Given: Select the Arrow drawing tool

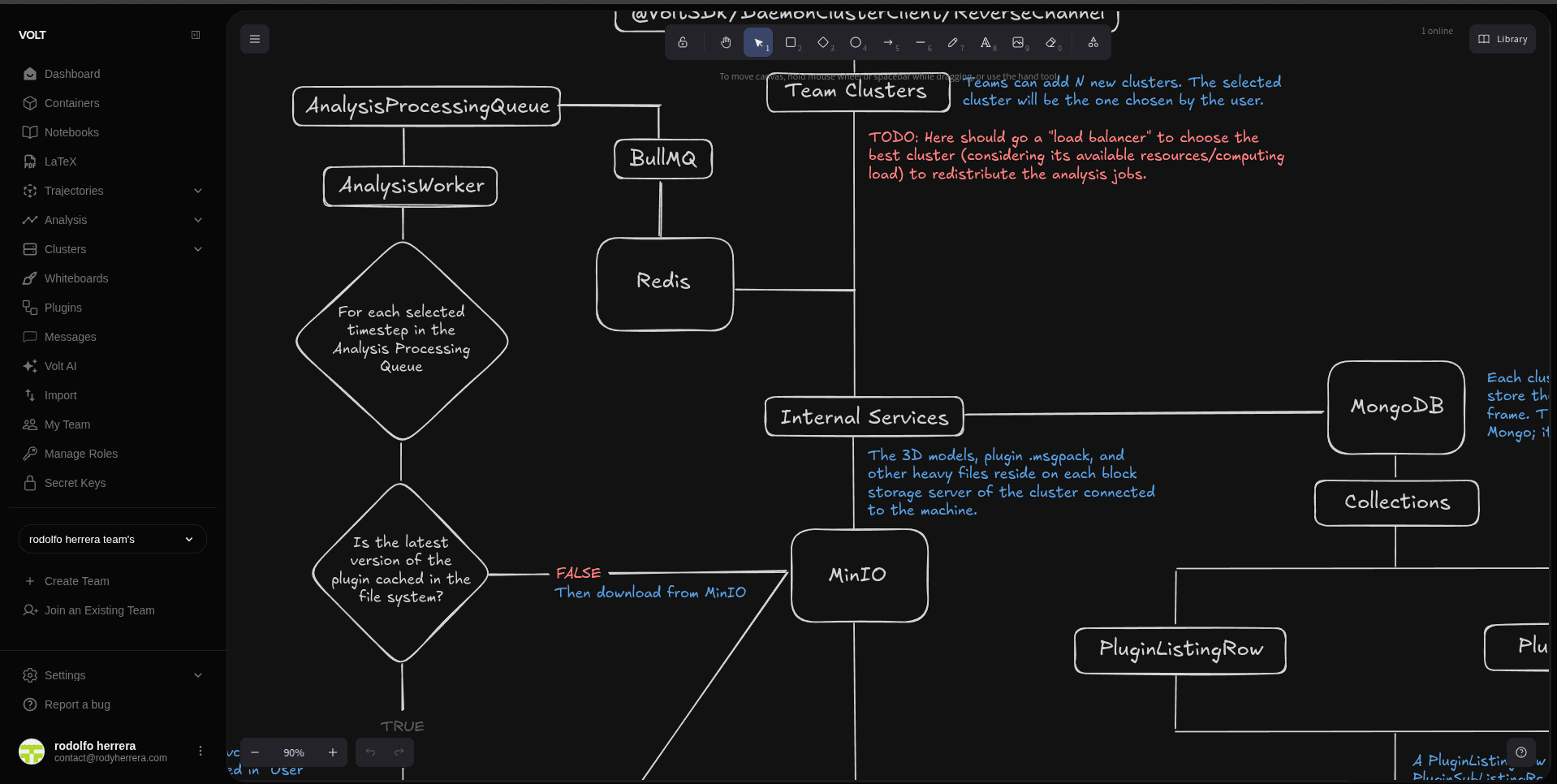Looking at the screenshot, I should tap(888, 42).
